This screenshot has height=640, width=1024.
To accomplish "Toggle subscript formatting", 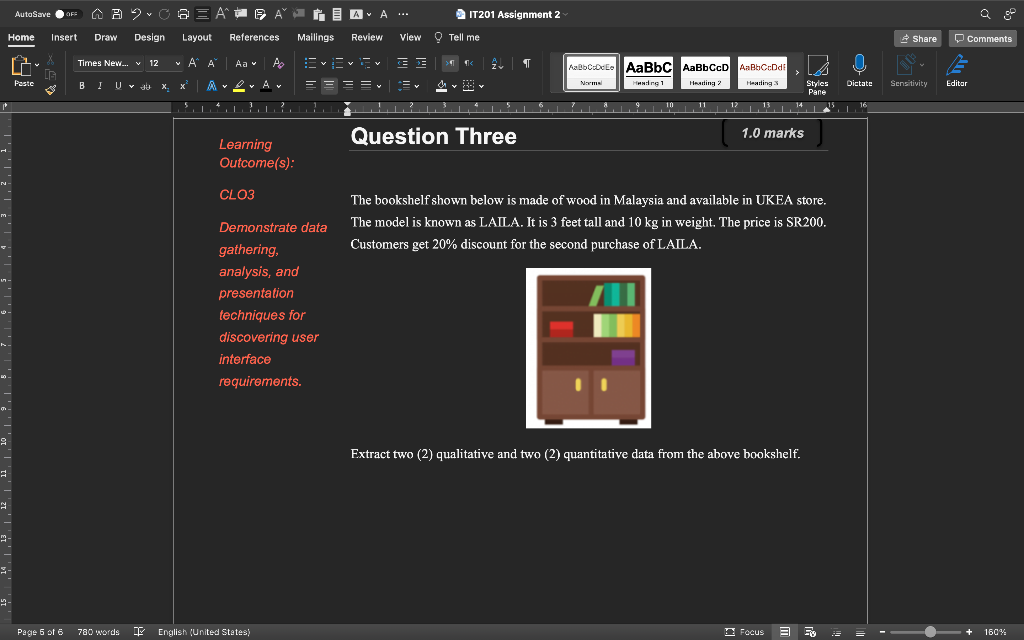I will pyautogui.click(x=164, y=86).
